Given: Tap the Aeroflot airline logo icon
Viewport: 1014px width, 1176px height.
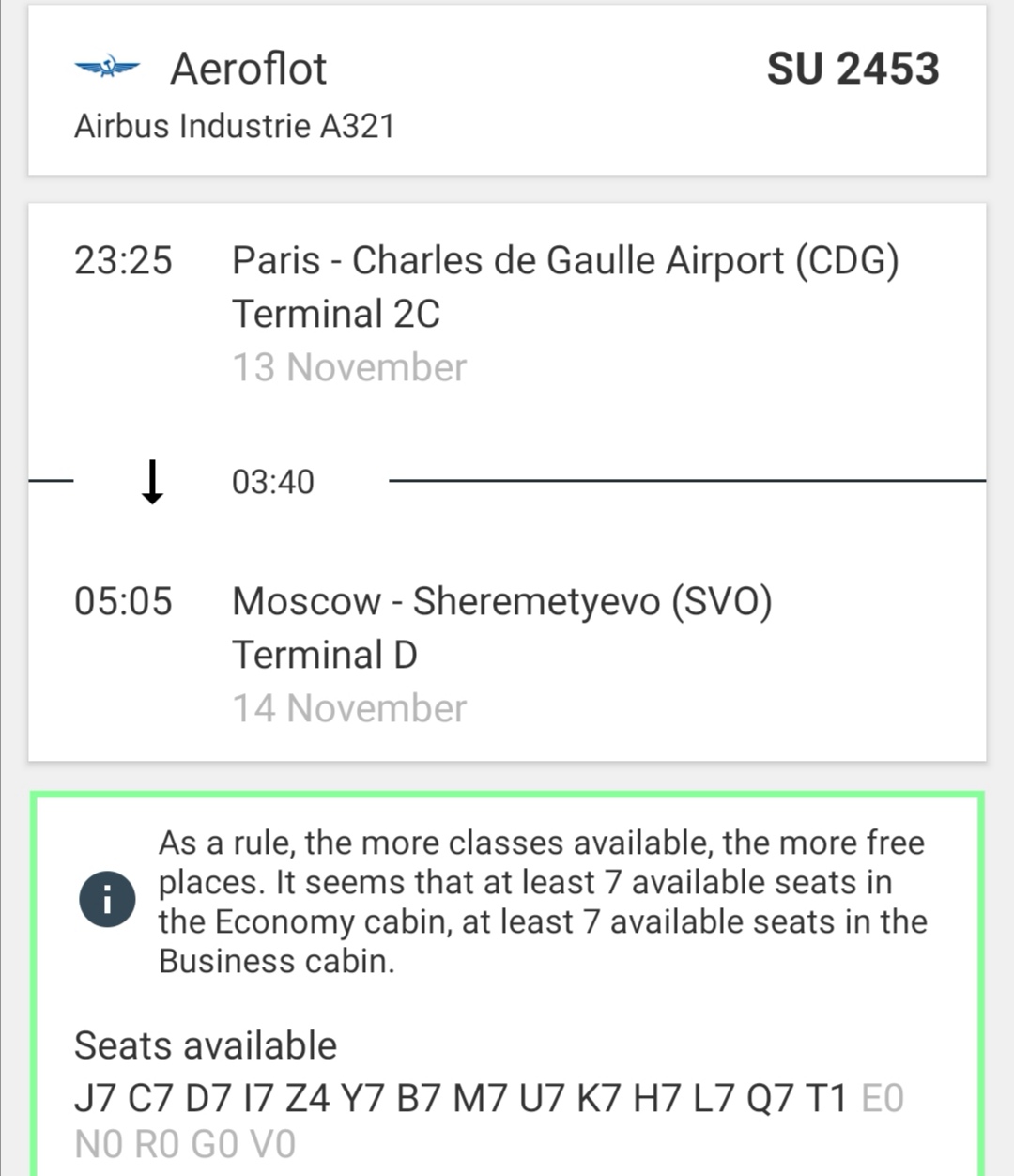Looking at the screenshot, I should 107,68.
